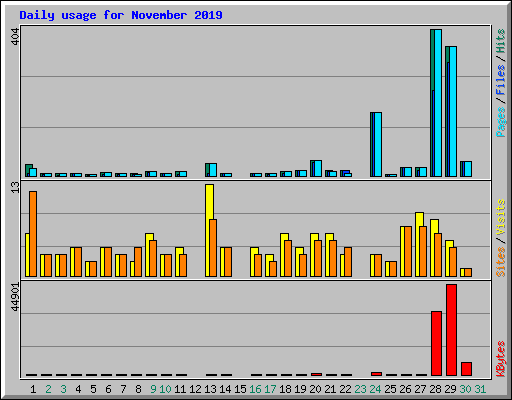Click the visits bar for day 14

coord(222,262)
